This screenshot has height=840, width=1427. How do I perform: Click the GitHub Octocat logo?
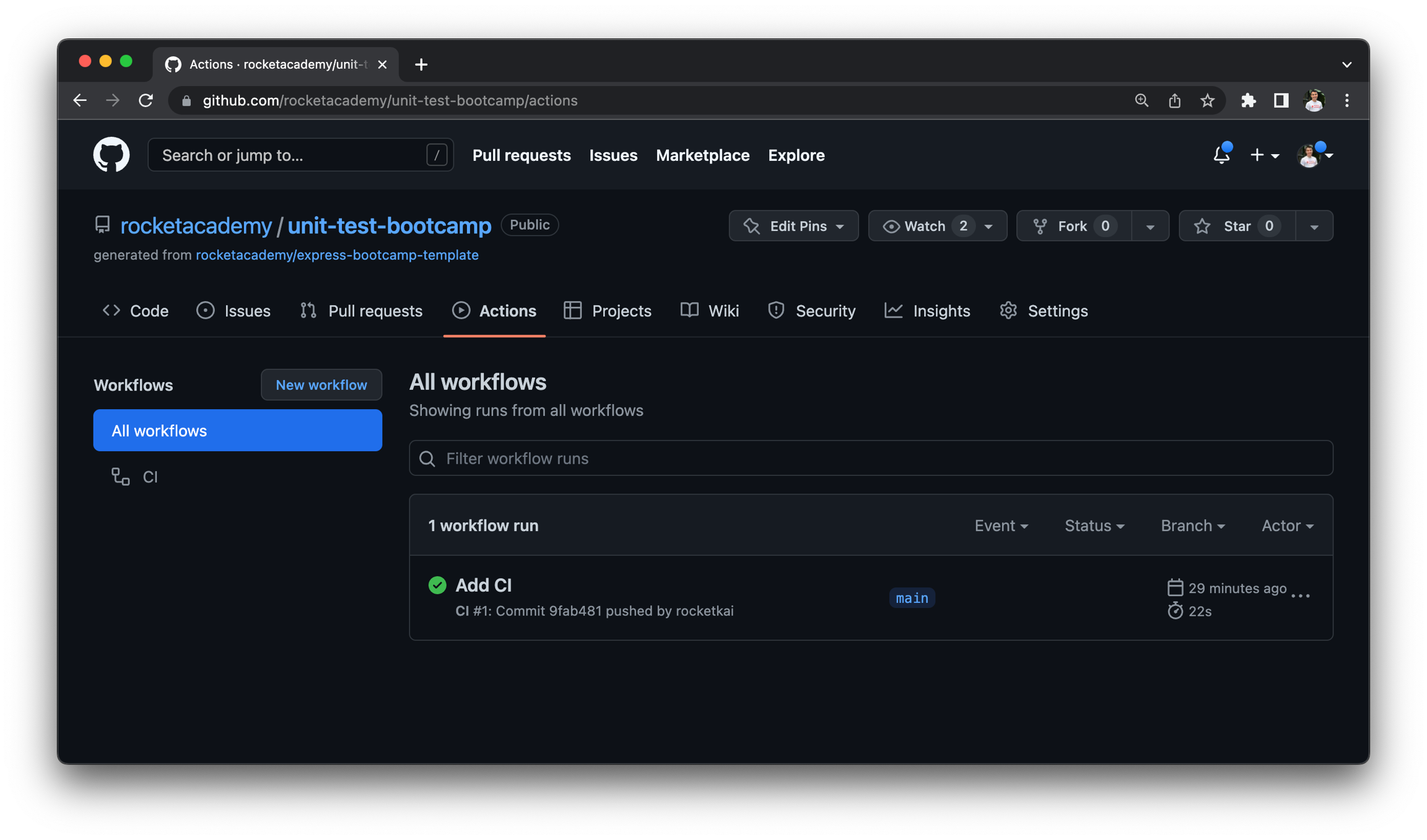(111, 155)
